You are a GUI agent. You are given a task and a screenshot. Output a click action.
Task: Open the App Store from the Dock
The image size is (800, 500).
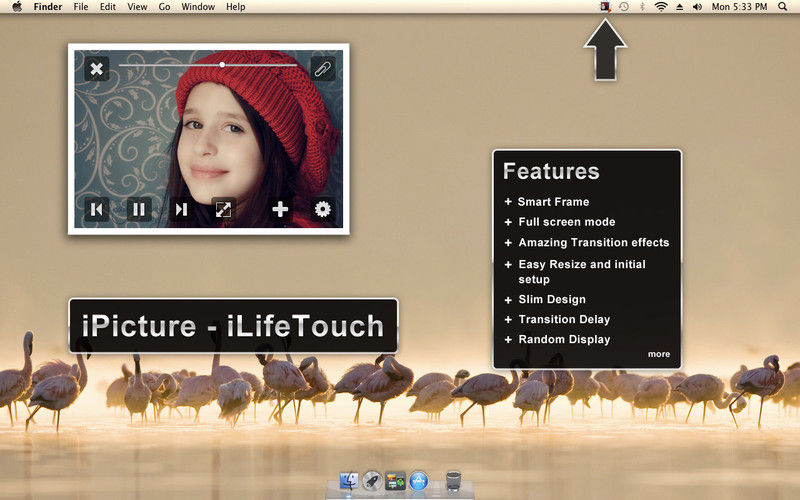[419, 481]
